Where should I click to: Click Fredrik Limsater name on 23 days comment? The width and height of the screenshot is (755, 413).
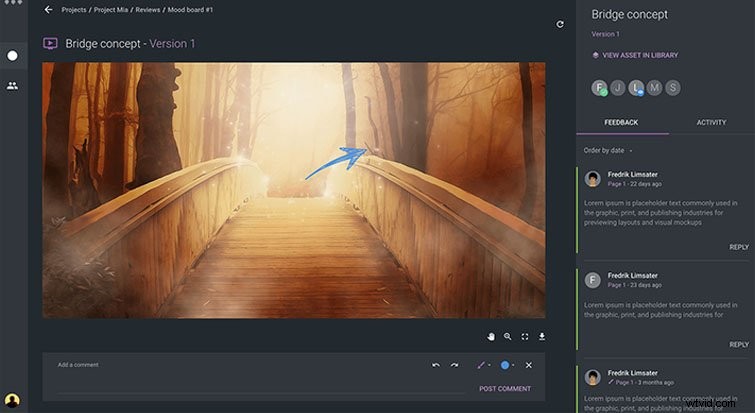[x=632, y=275]
